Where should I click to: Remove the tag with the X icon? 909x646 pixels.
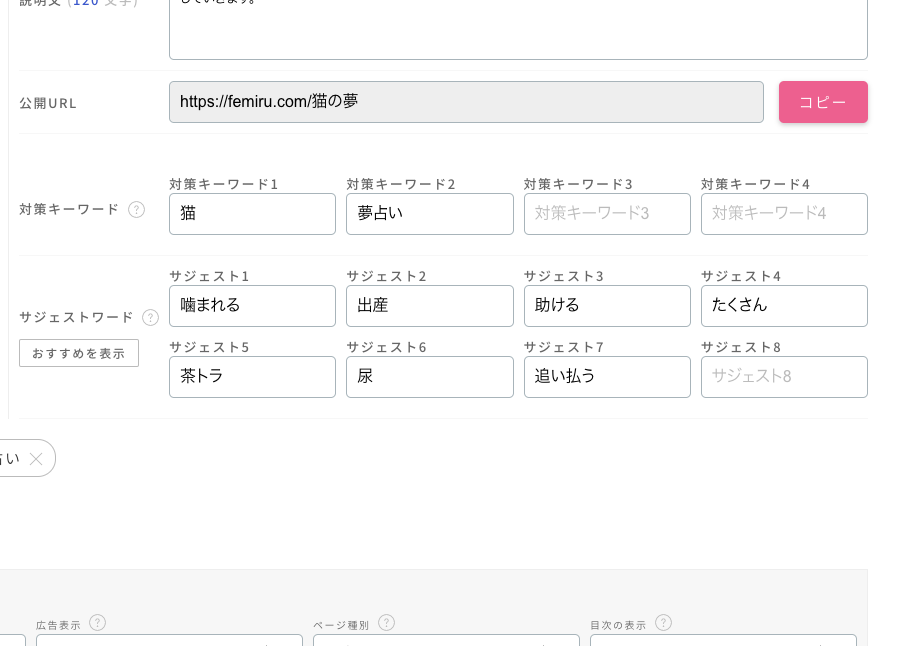(36, 459)
